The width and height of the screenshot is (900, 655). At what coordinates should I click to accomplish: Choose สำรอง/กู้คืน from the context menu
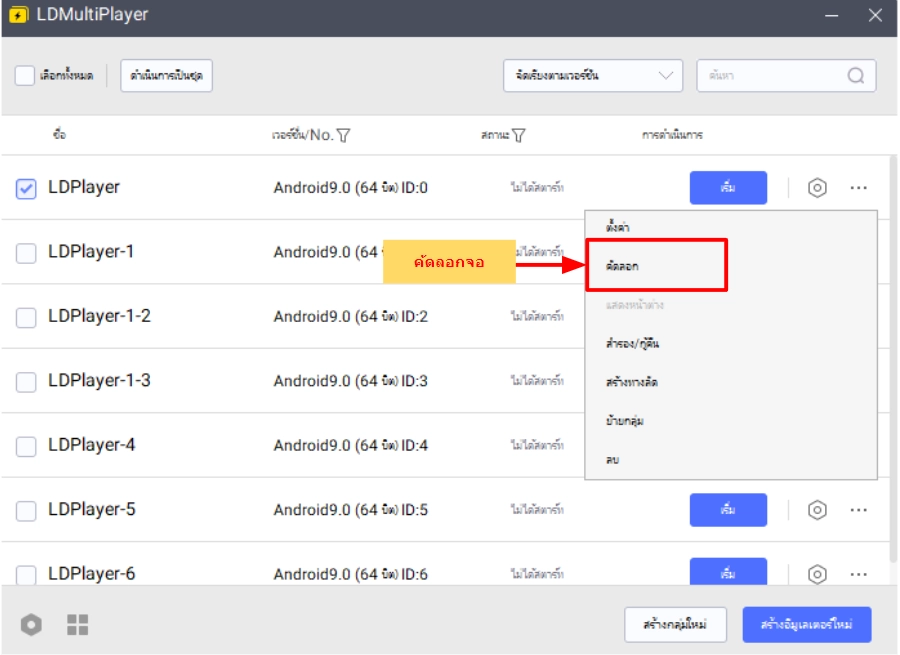click(632, 343)
